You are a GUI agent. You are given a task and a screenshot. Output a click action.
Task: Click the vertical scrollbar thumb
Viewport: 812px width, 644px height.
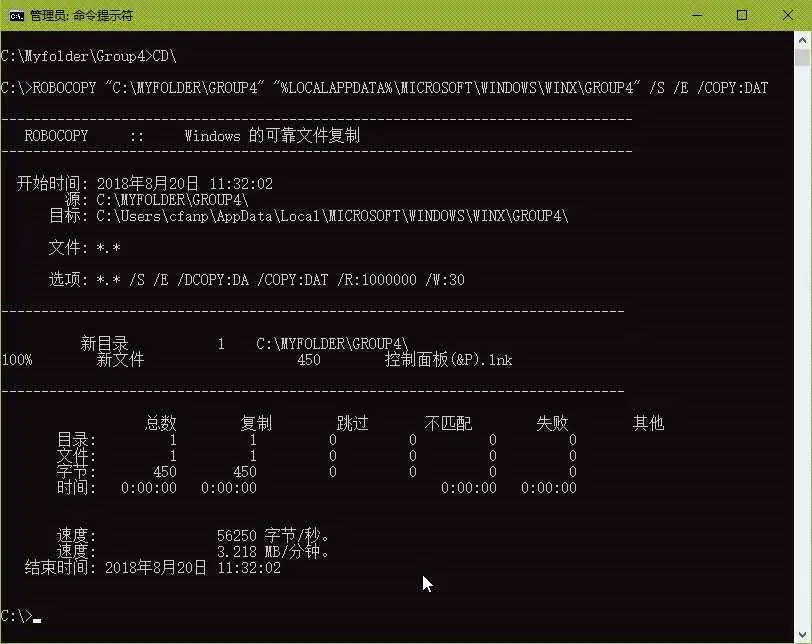(x=803, y=57)
